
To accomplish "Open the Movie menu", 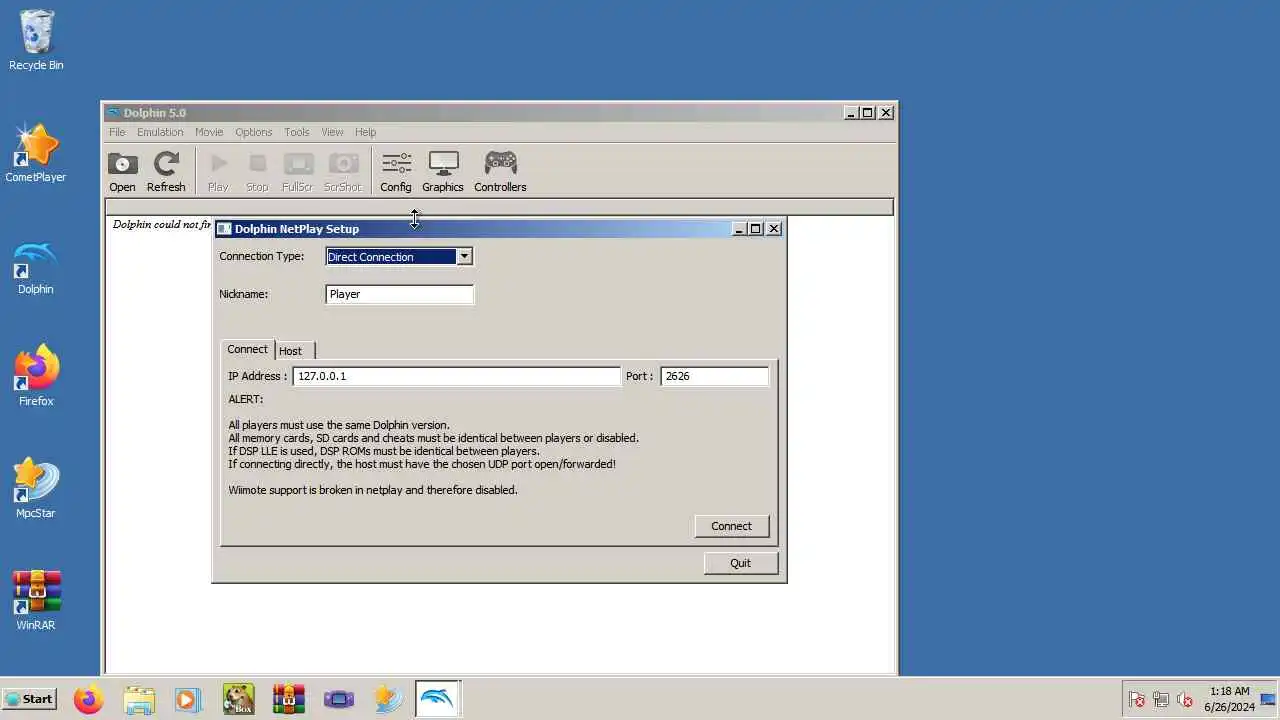I will pyautogui.click(x=209, y=132).
